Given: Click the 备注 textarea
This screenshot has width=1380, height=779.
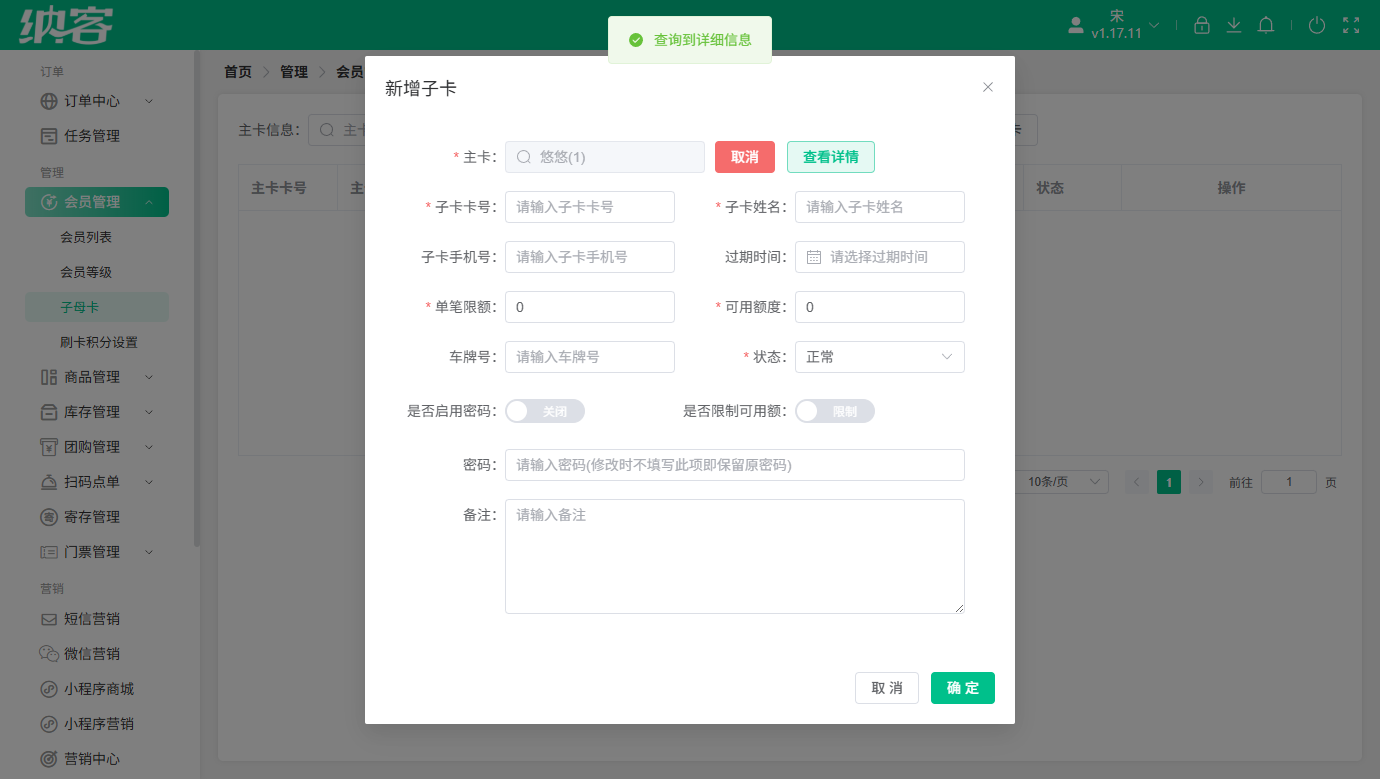Looking at the screenshot, I should tap(735, 556).
